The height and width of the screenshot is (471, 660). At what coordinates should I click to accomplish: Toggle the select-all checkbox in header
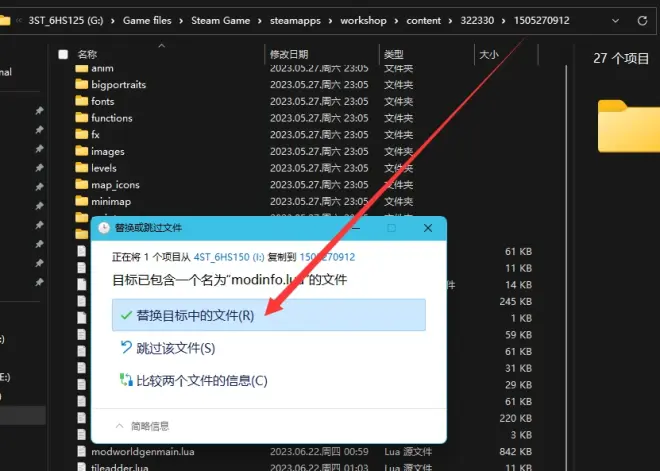(64, 54)
